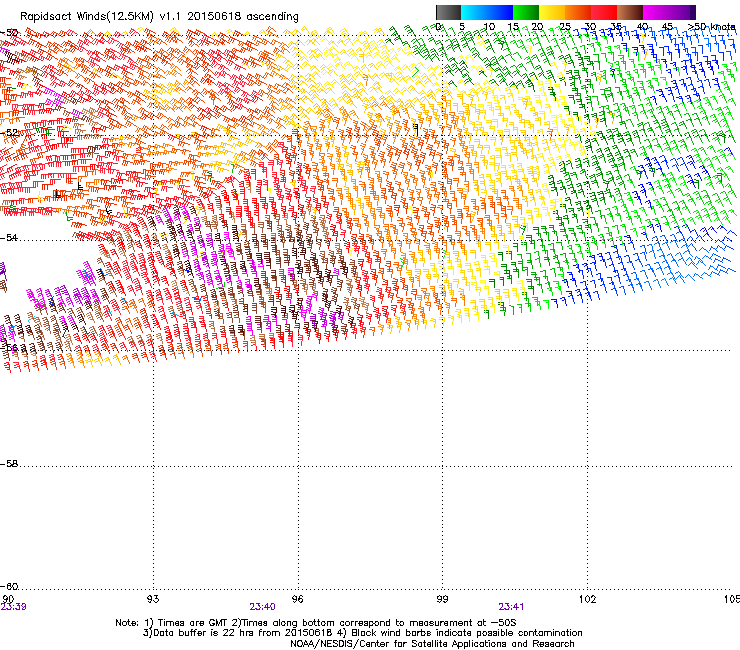740x650 pixels.
Task: Click the red 30-35 knots legend segment
Action: click(x=604, y=12)
